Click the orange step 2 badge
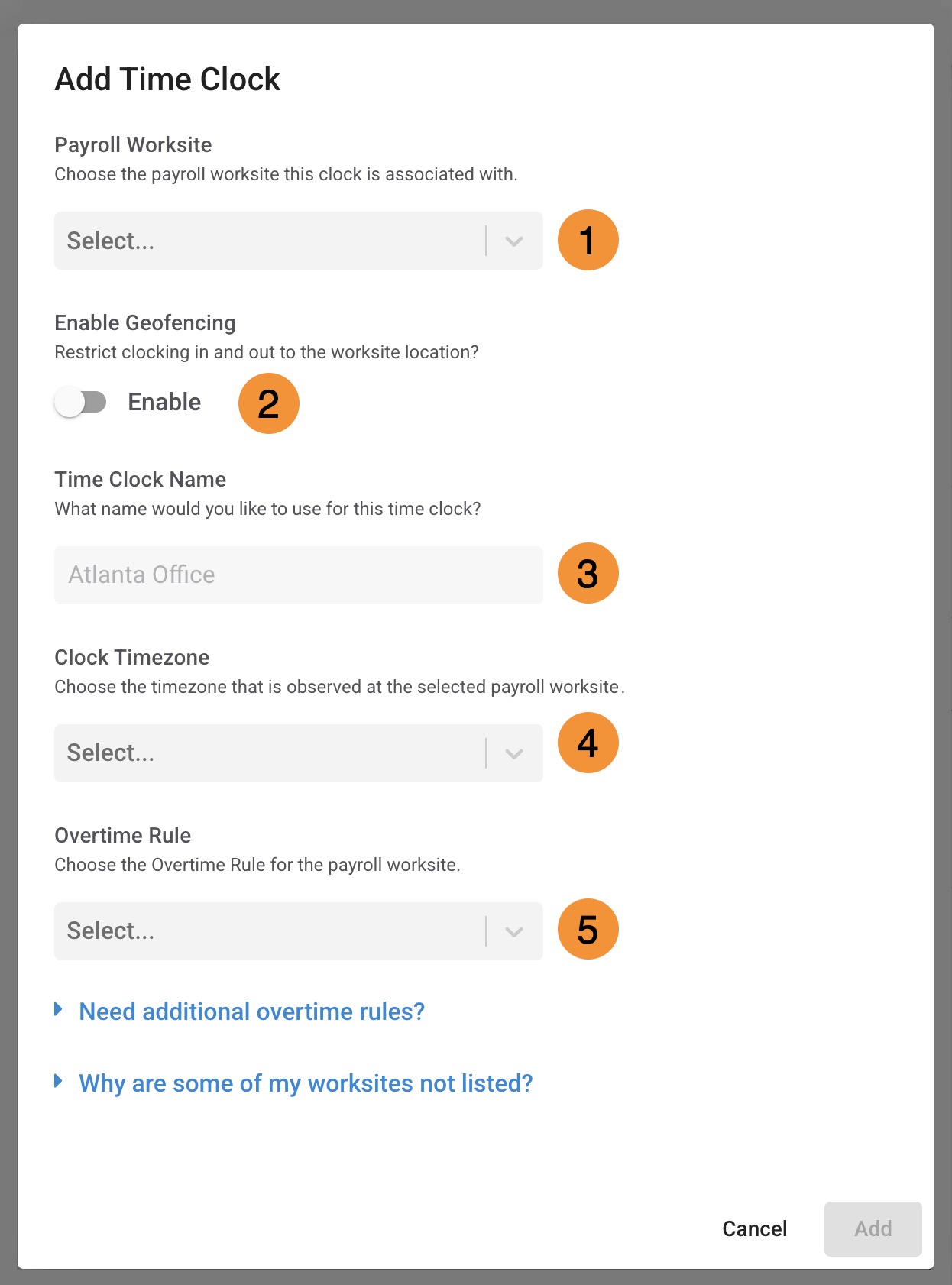This screenshot has width=952, height=1285. point(269,403)
